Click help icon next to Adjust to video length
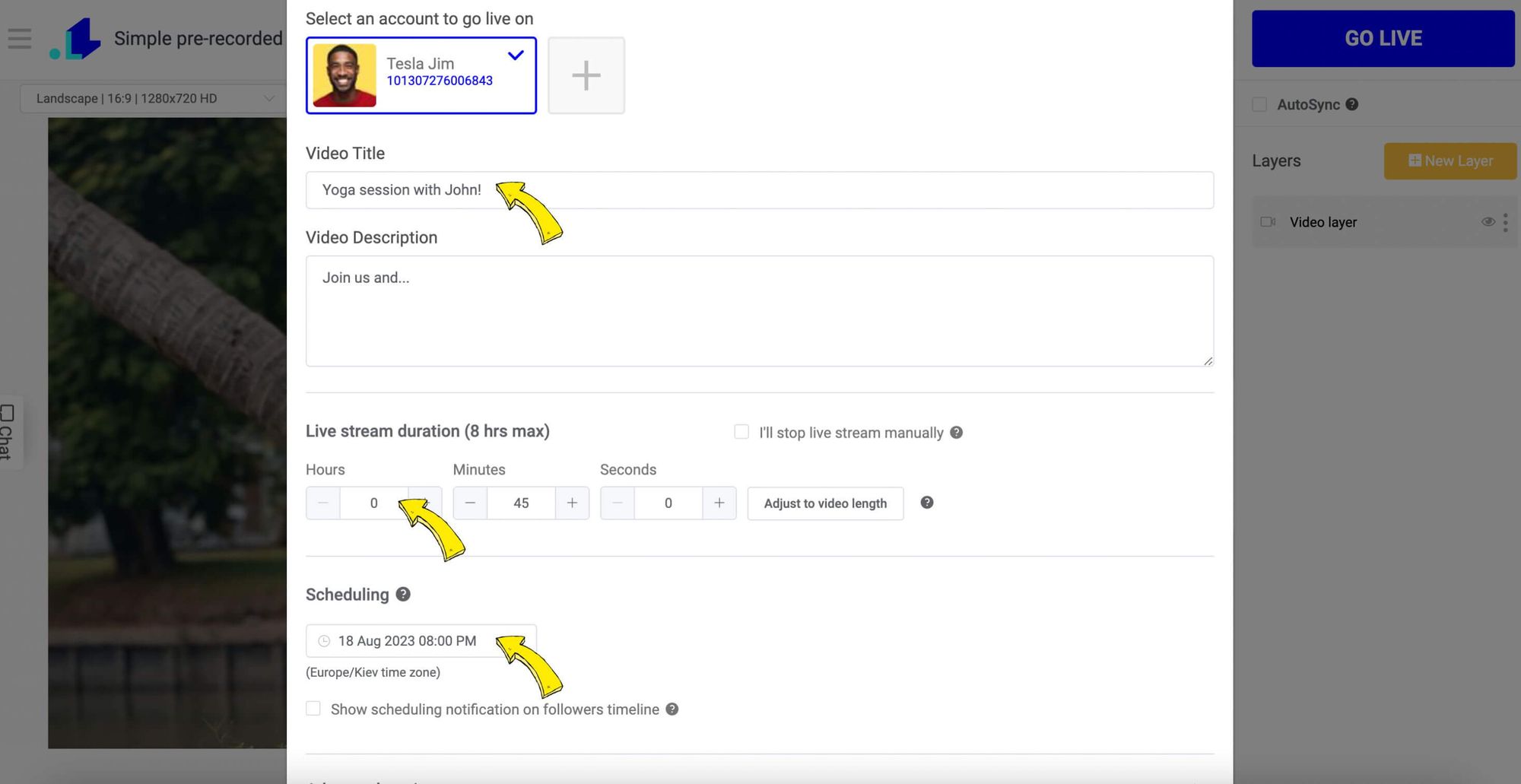This screenshot has height=784, width=1521. pyautogui.click(x=926, y=503)
